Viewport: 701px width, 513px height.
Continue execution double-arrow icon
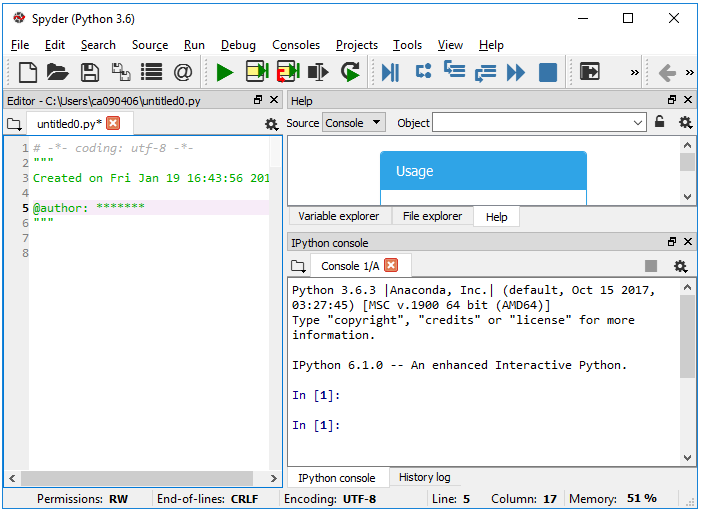(x=516, y=72)
